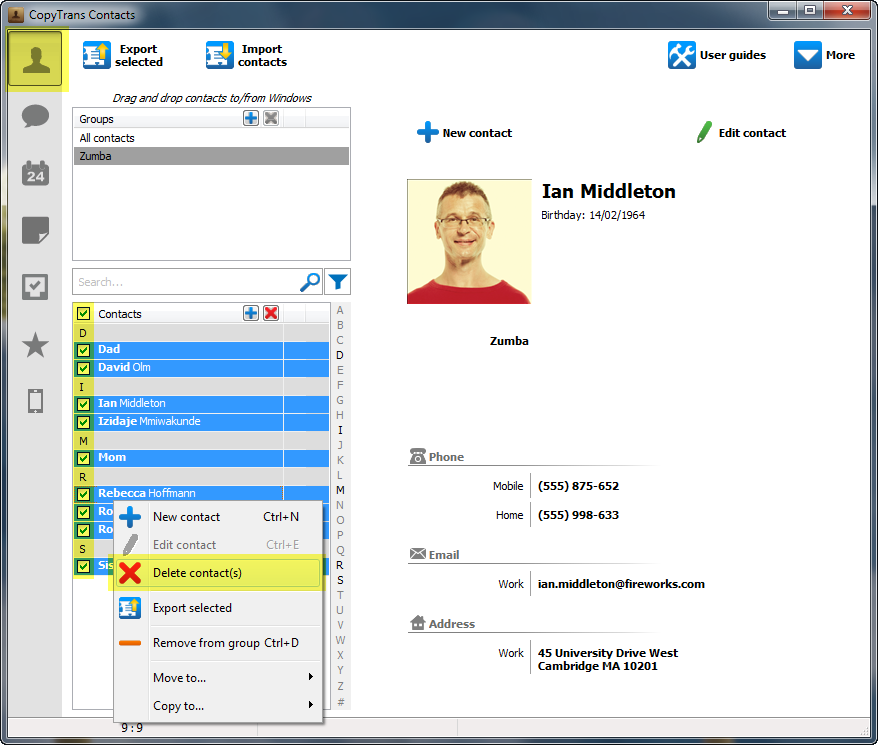Toggle the select-all Contacts checkbox
This screenshot has width=878, height=745.
click(x=83, y=314)
